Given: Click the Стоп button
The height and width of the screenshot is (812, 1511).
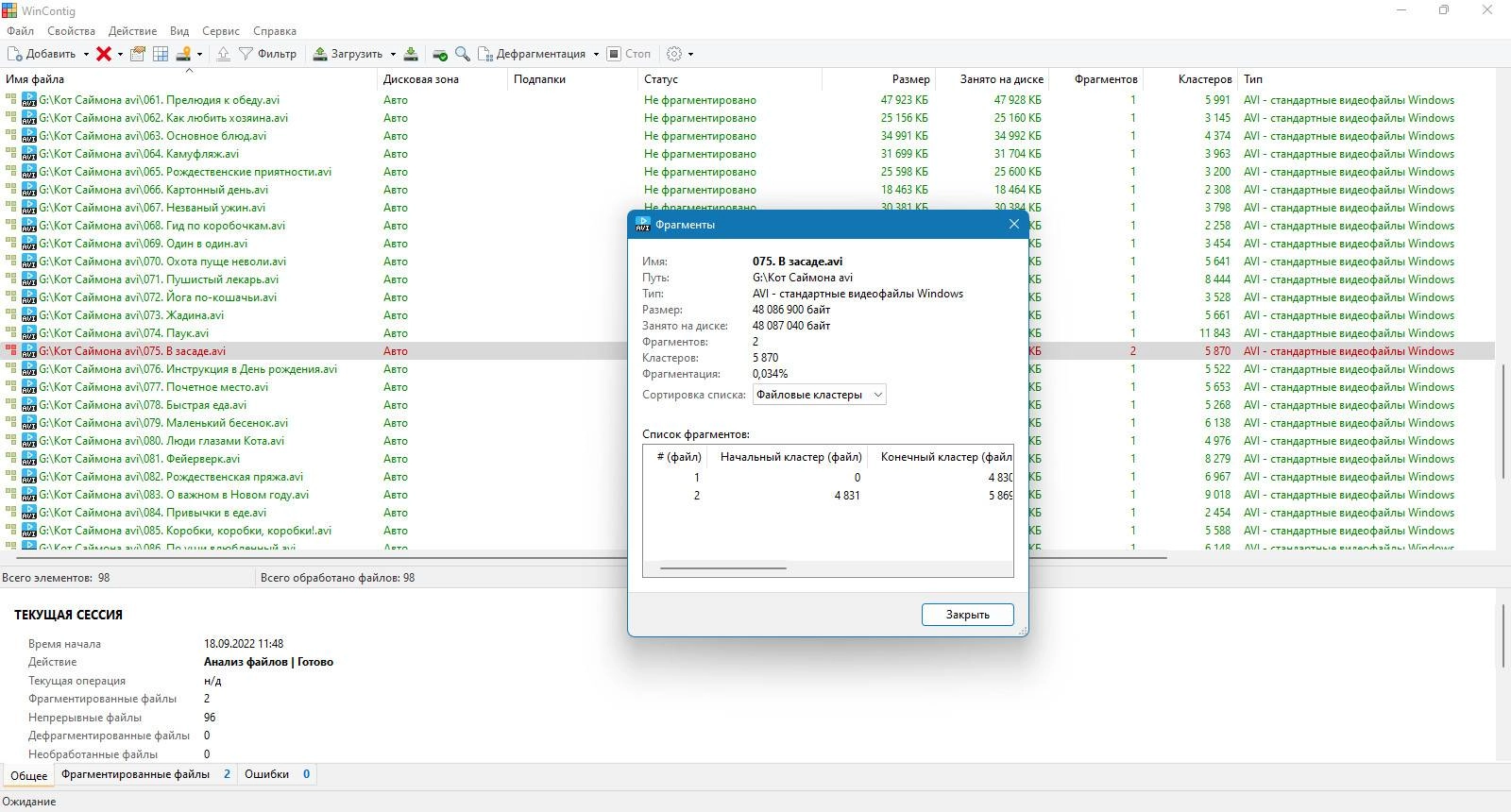Looking at the screenshot, I should click(629, 54).
